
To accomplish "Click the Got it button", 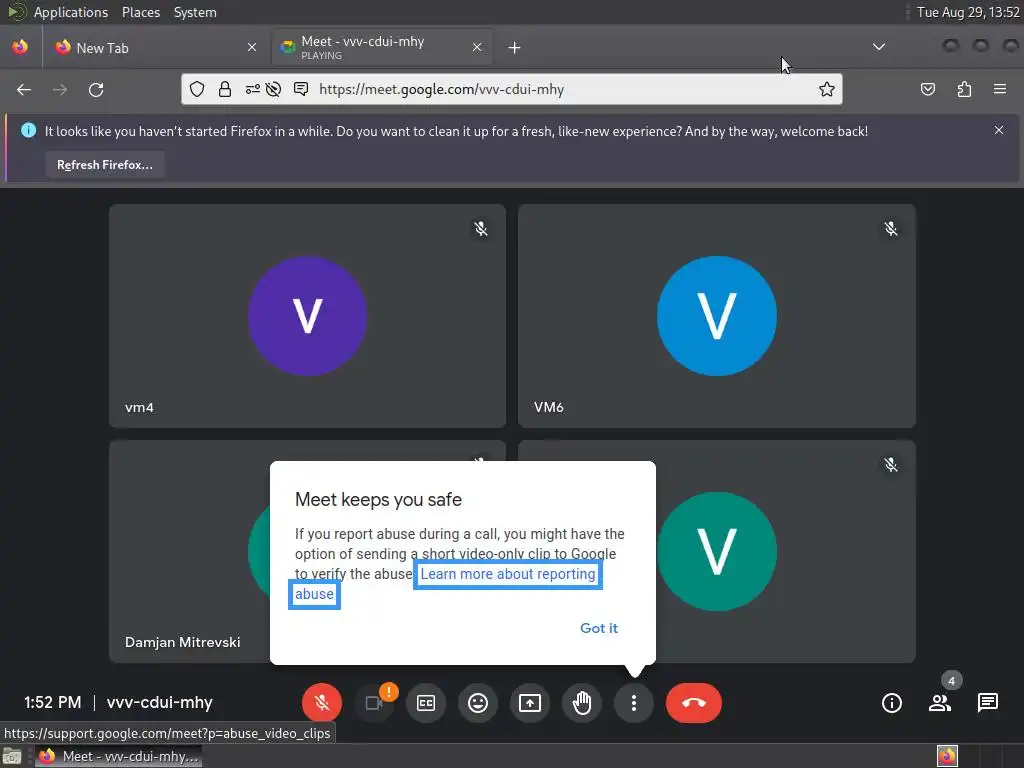I will pyautogui.click(x=599, y=628).
